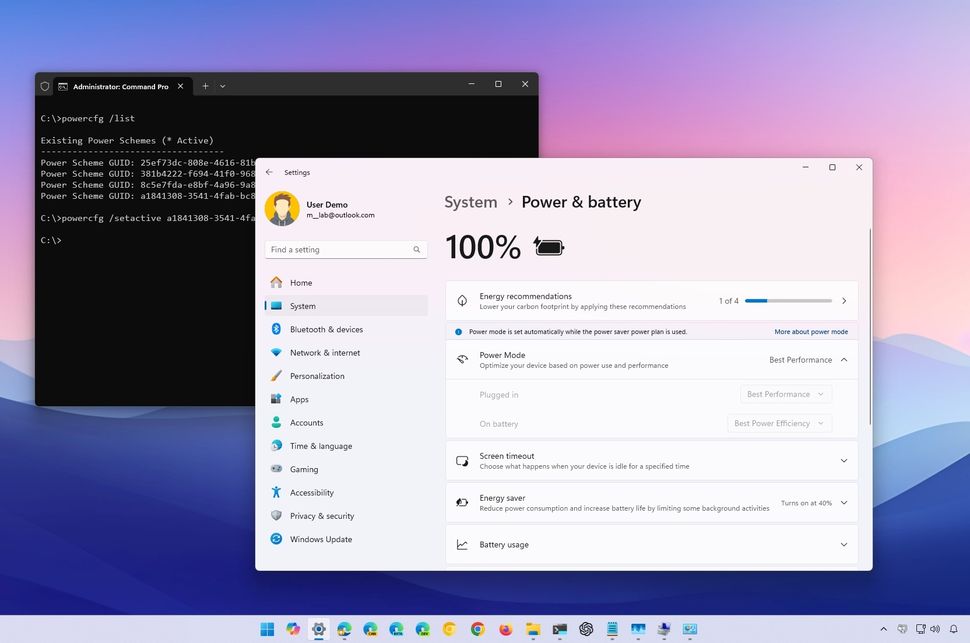The height and width of the screenshot is (643, 970).
Task: Launch ChatGPT from the taskbar
Action: coord(585,630)
